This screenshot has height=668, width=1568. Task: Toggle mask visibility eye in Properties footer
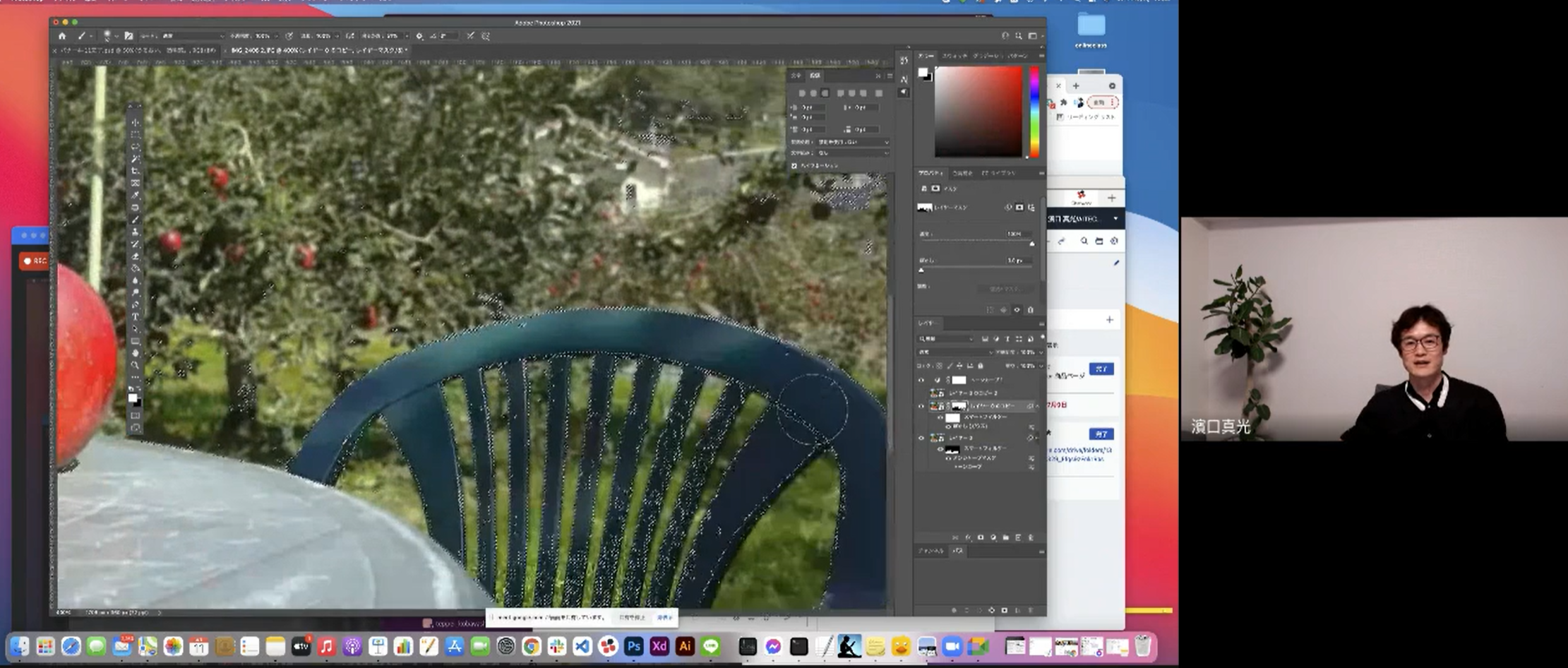pyautogui.click(x=1017, y=310)
